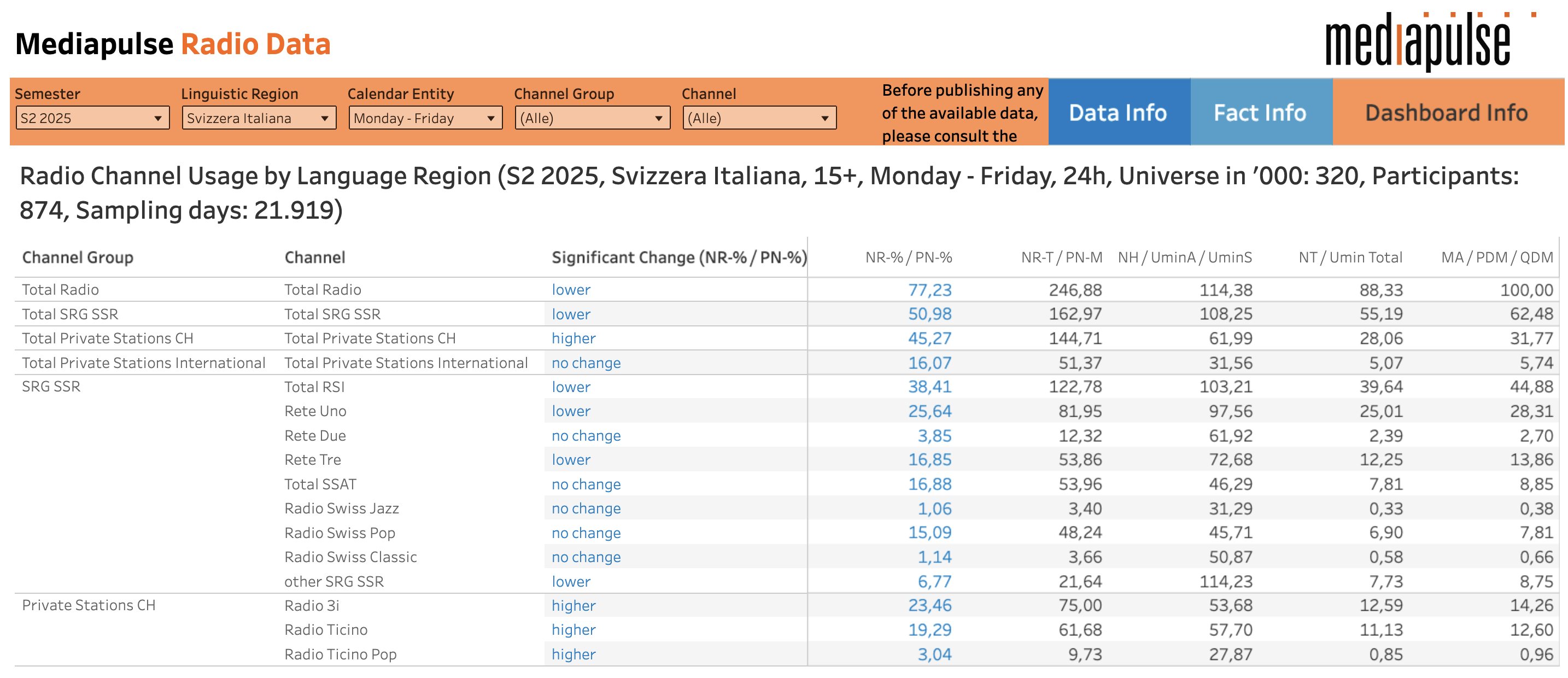Screen dimensions: 1568x678
Task: Click 'no change' for Radio Swiss Jazz
Action: (x=586, y=509)
